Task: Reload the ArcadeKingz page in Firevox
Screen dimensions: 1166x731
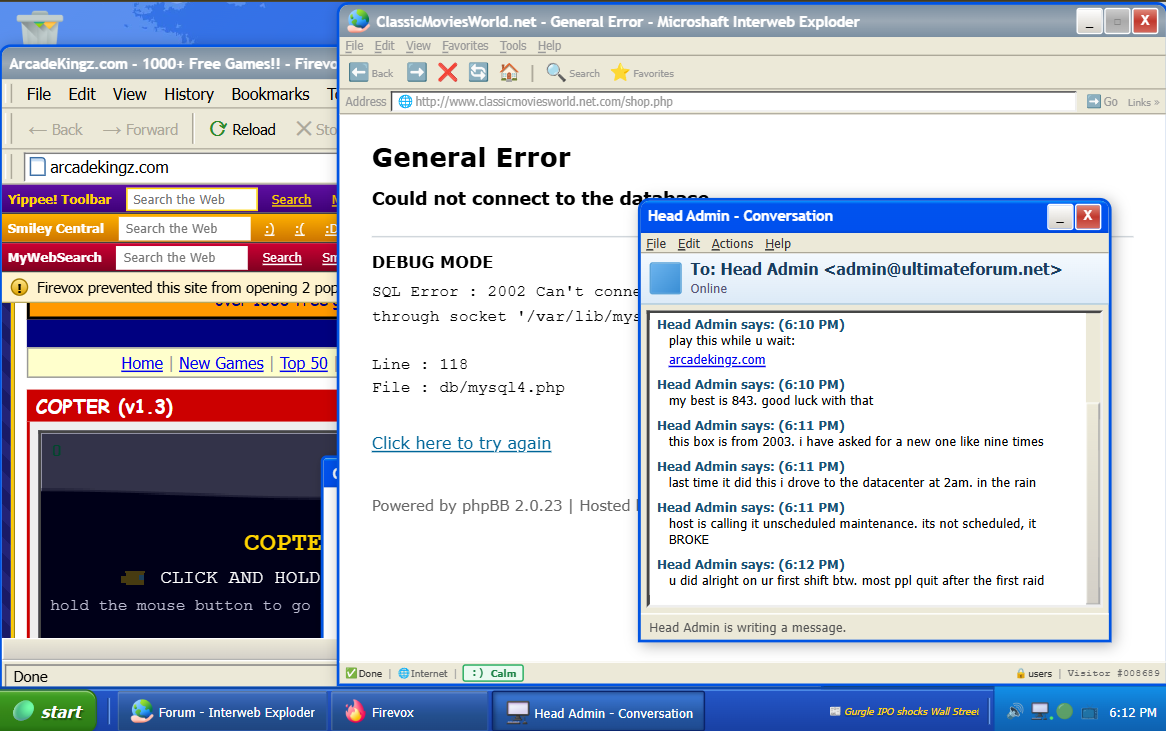Action: 242,129
